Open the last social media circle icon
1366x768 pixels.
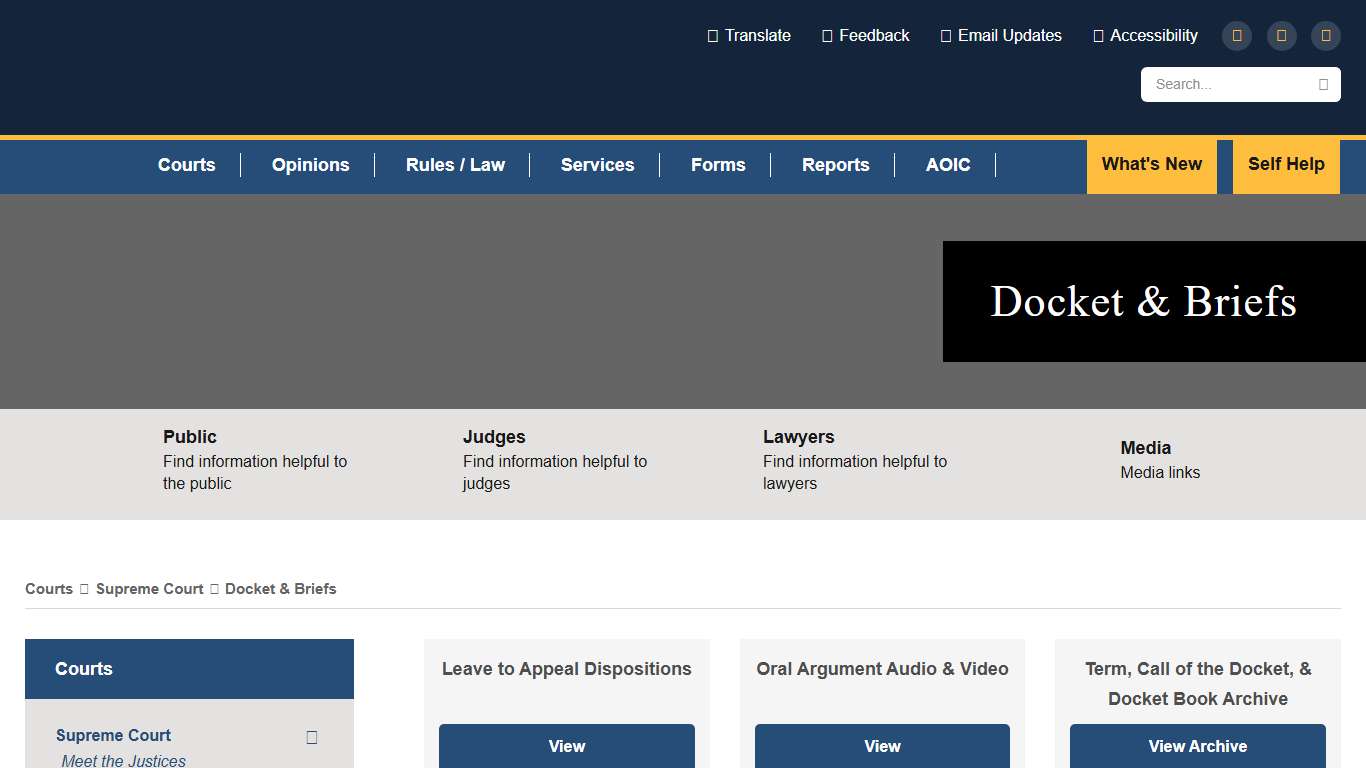coord(1325,35)
